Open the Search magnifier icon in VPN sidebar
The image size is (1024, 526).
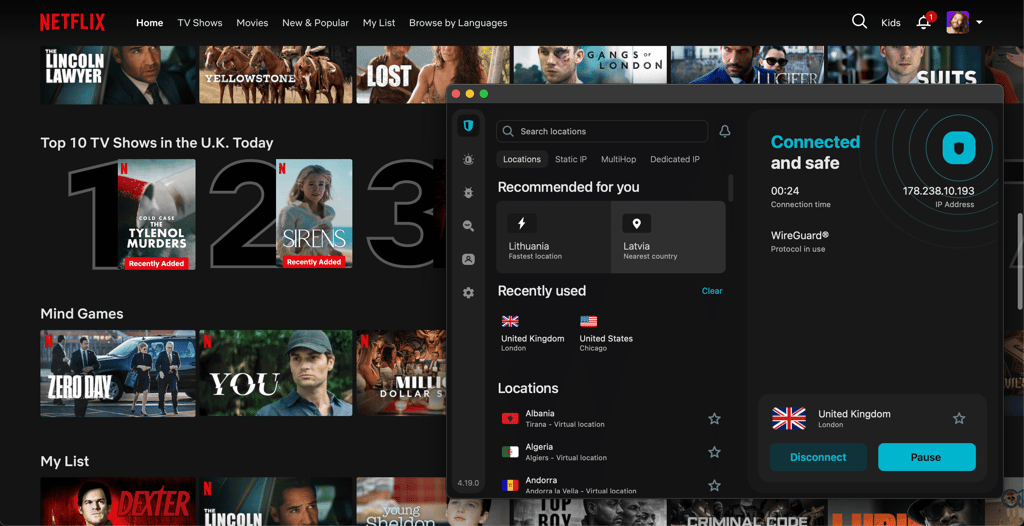tap(468, 226)
